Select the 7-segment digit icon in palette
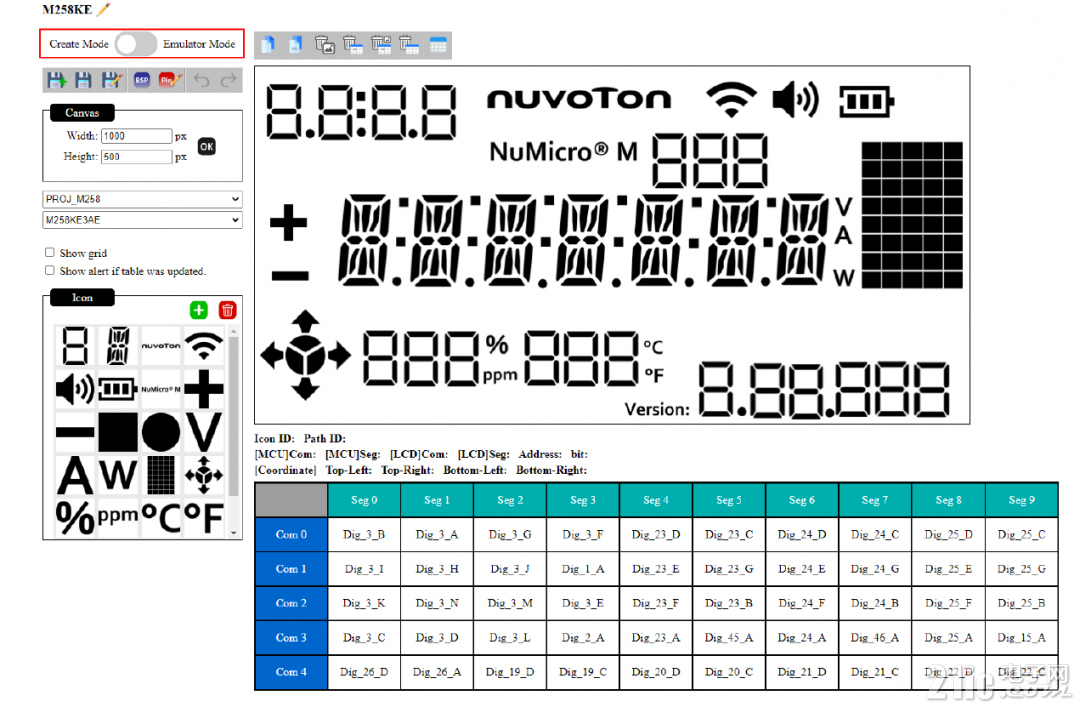Screen dimensions: 1080x707 (75, 345)
